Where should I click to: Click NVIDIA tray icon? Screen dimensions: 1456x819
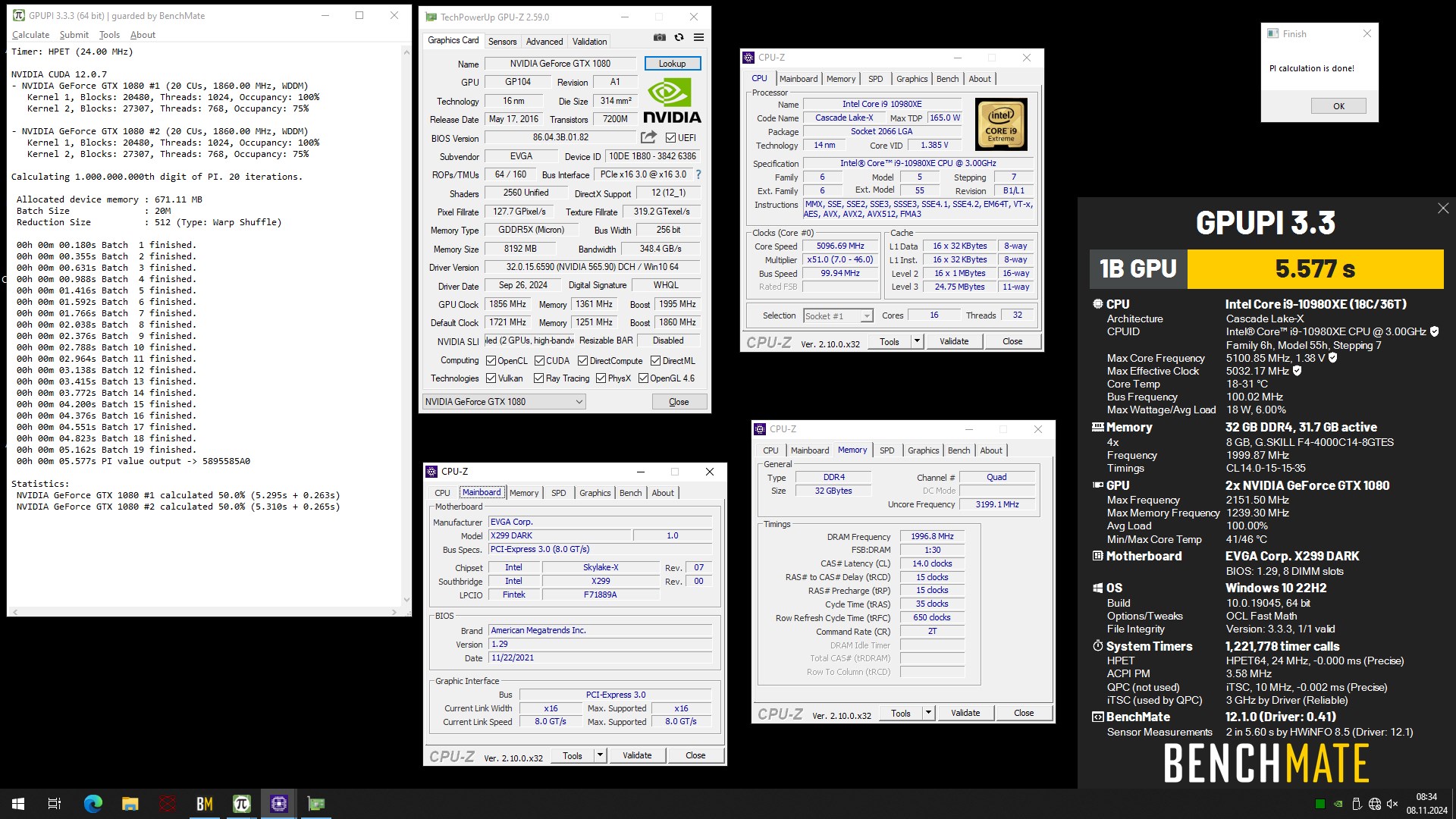click(x=1338, y=804)
